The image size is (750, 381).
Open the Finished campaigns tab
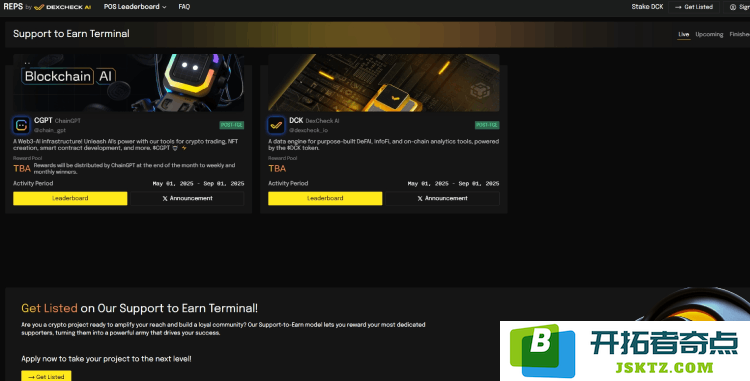point(739,34)
